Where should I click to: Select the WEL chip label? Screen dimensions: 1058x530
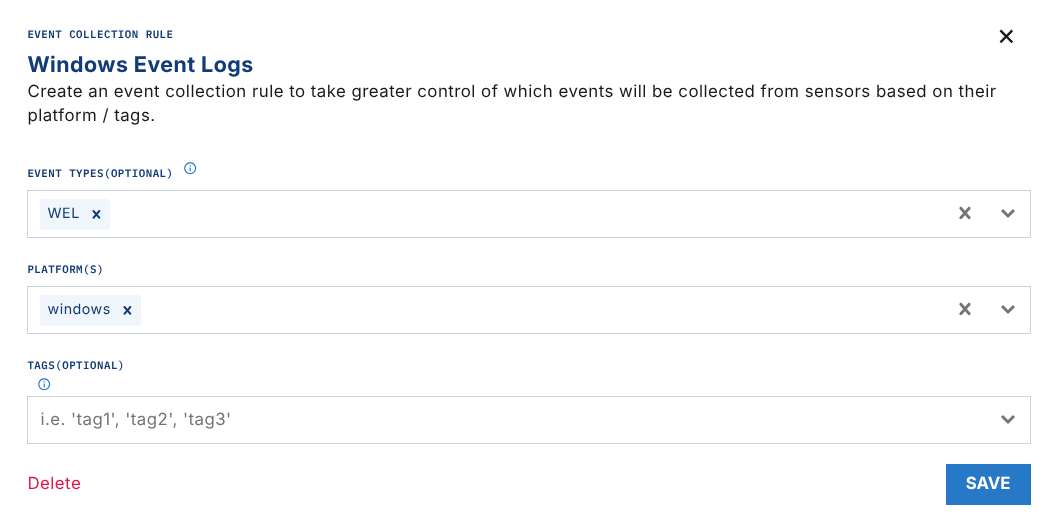tap(63, 214)
